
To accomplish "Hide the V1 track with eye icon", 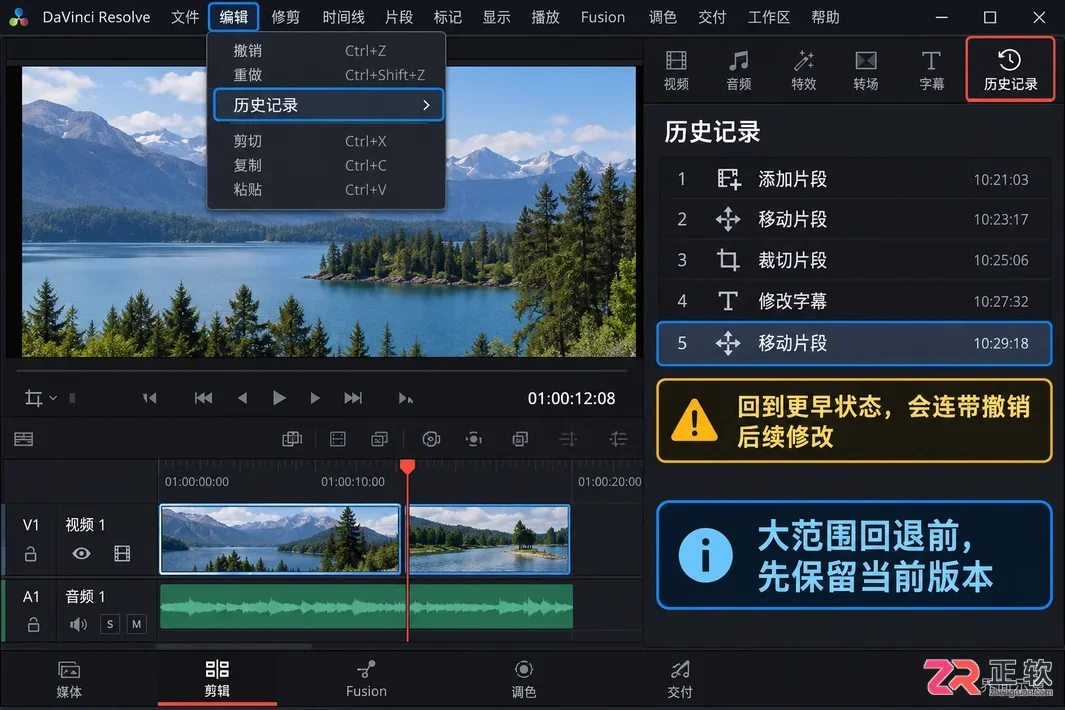I will click(82, 554).
